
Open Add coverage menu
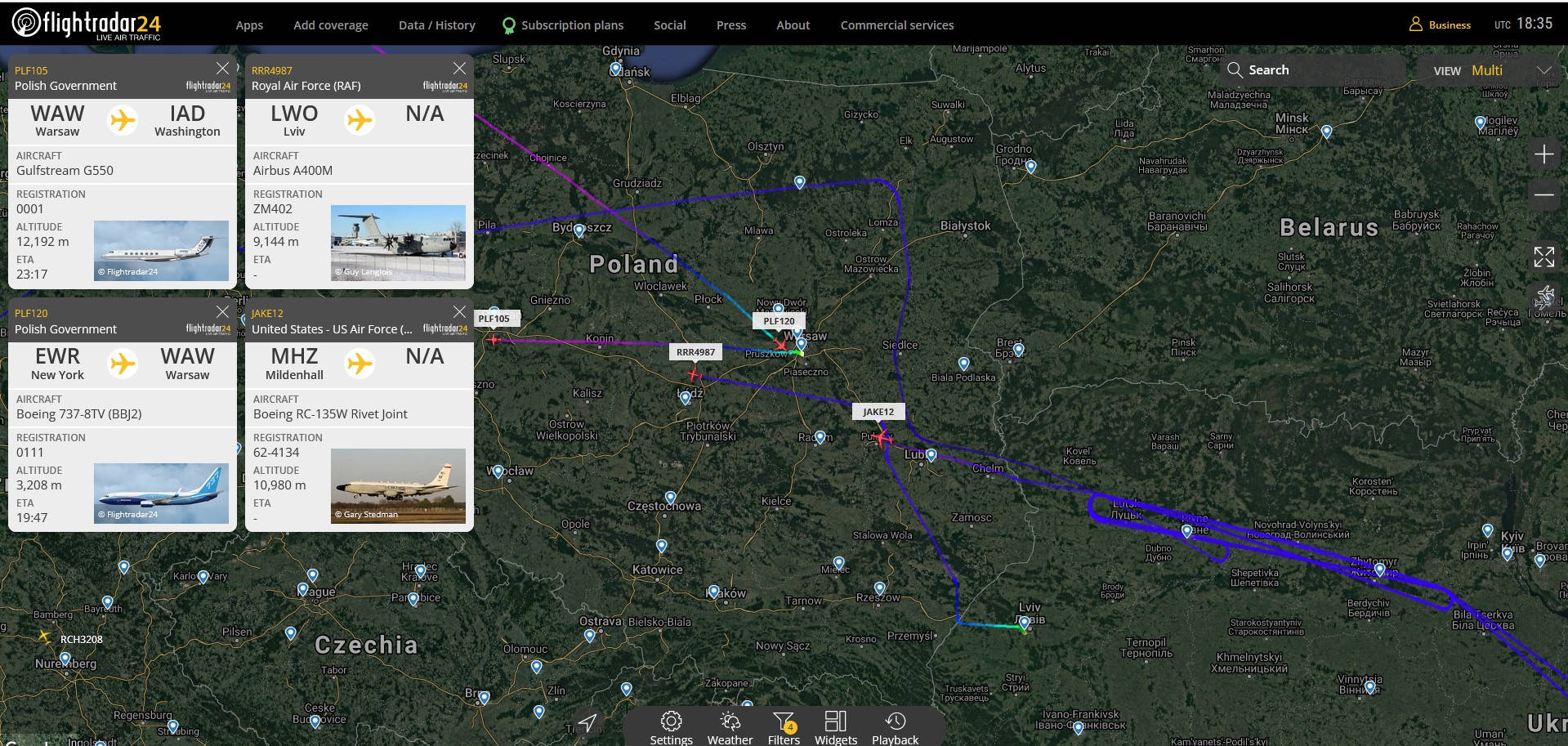coord(331,25)
